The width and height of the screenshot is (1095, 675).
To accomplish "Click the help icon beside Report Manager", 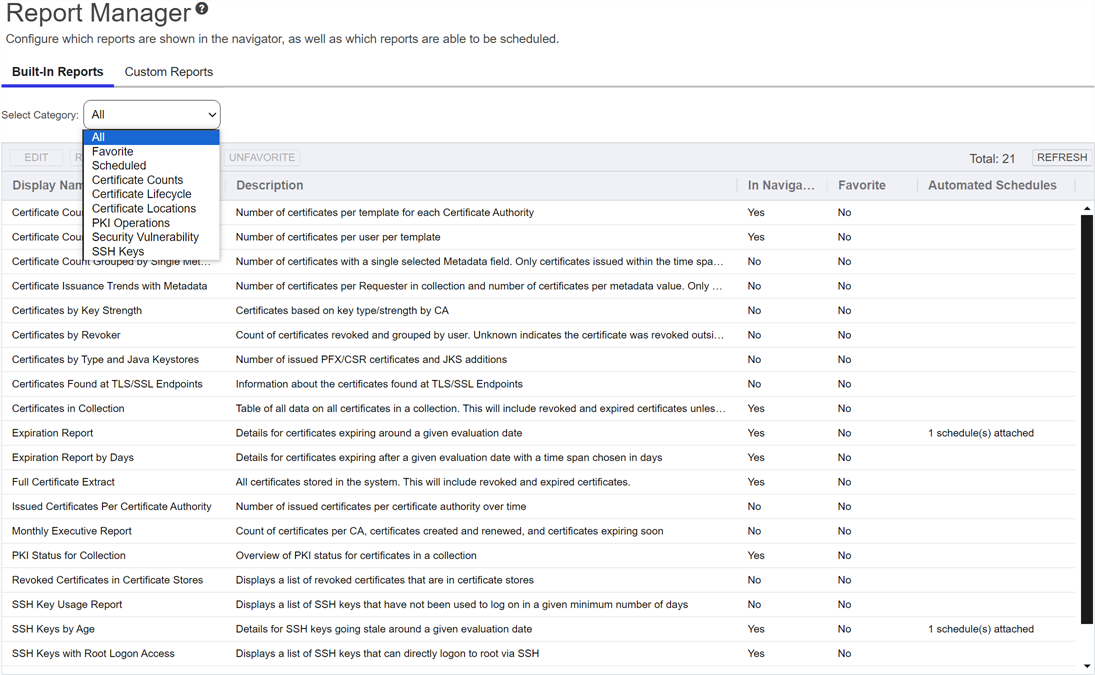I will pyautogui.click(x=202, y=9).
